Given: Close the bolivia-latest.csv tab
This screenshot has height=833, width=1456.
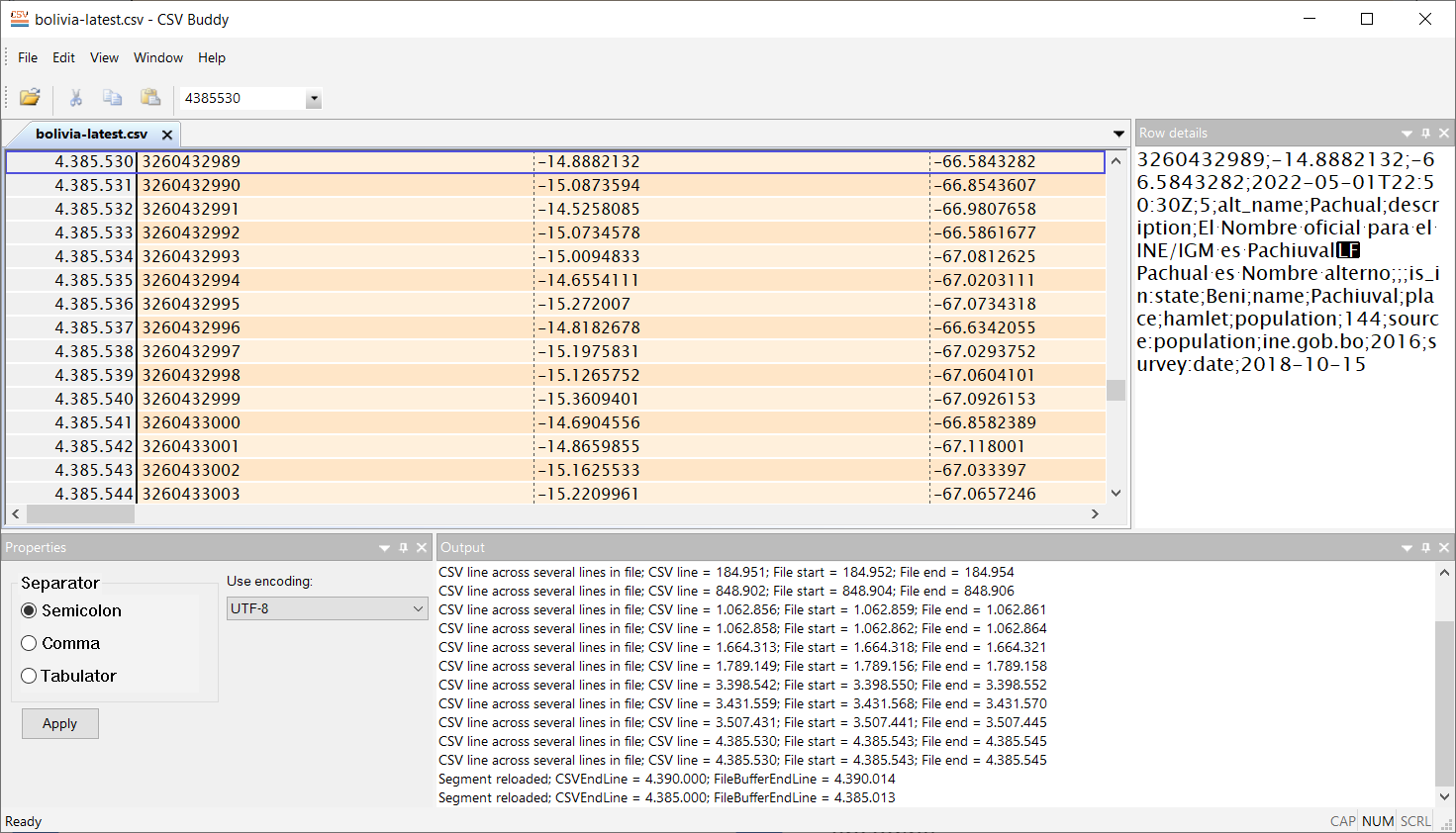Looking at the screenshot, I should pyautogui.click(x=167, y=135).
